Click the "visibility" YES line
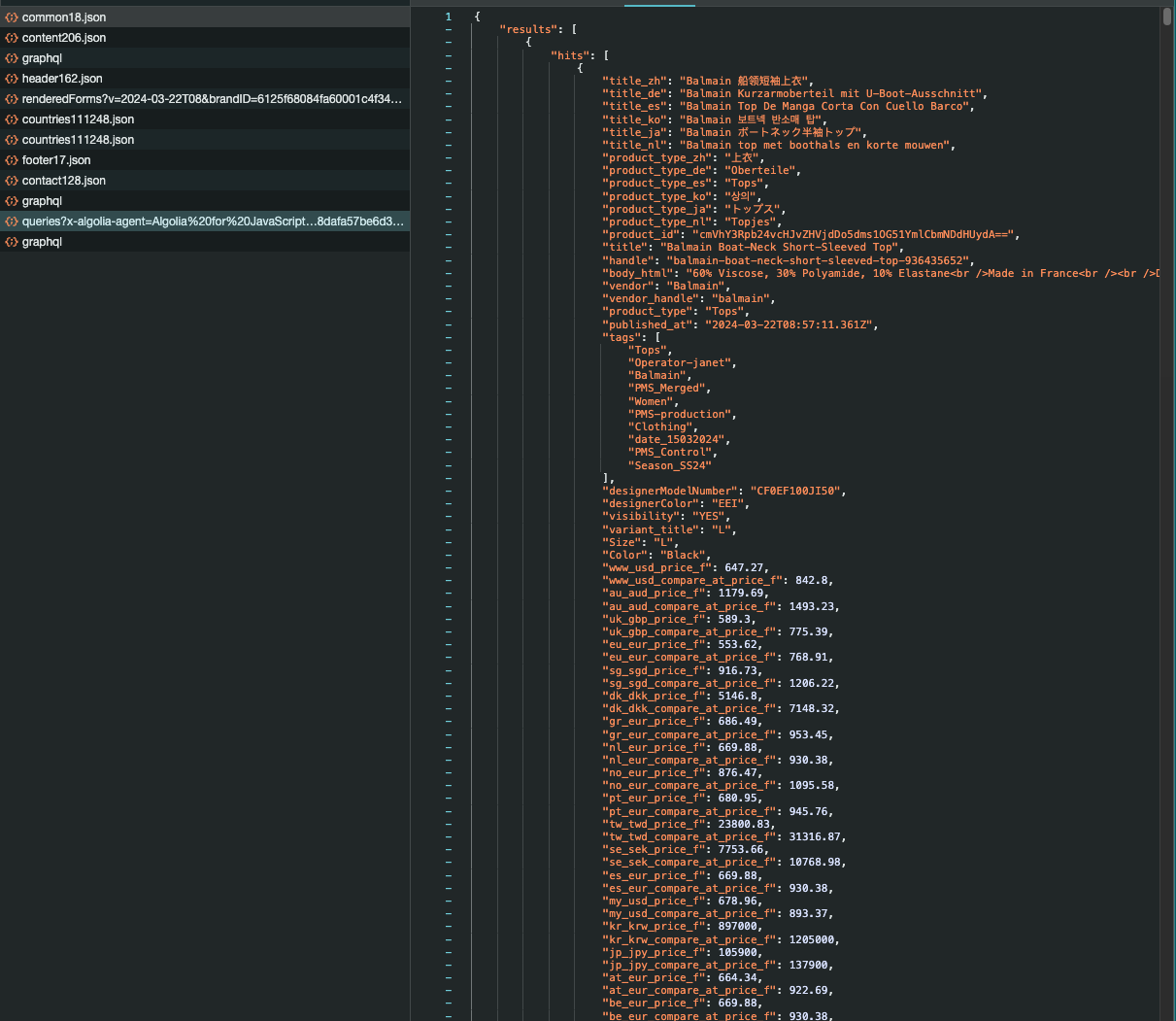 tap(666, 516)
